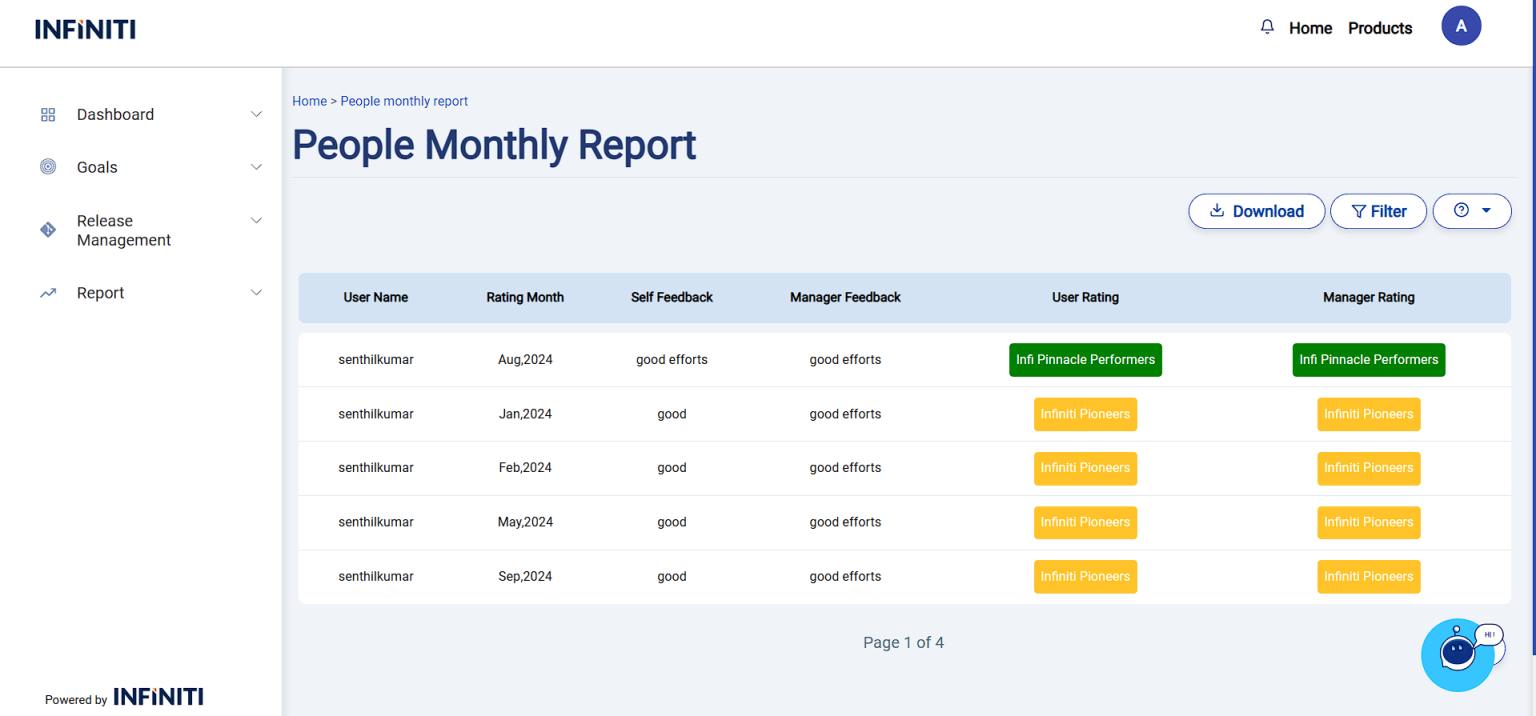
Task: Click the User Name column header
Action: pyautogui.click(x=375, y=297)
